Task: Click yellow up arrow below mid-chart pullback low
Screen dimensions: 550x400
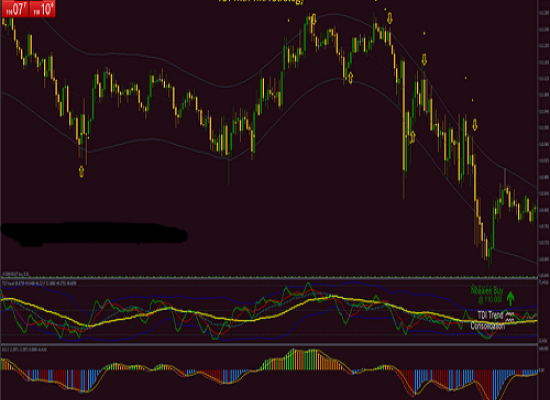Action: [350, 78]
